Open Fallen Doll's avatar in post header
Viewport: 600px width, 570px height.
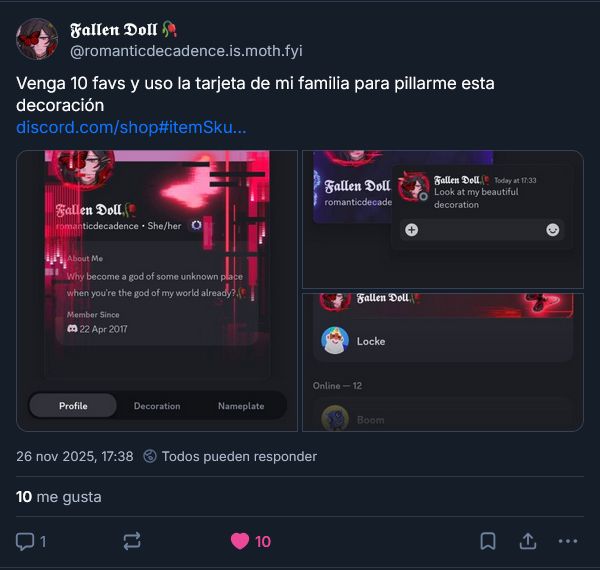[37, 39]
